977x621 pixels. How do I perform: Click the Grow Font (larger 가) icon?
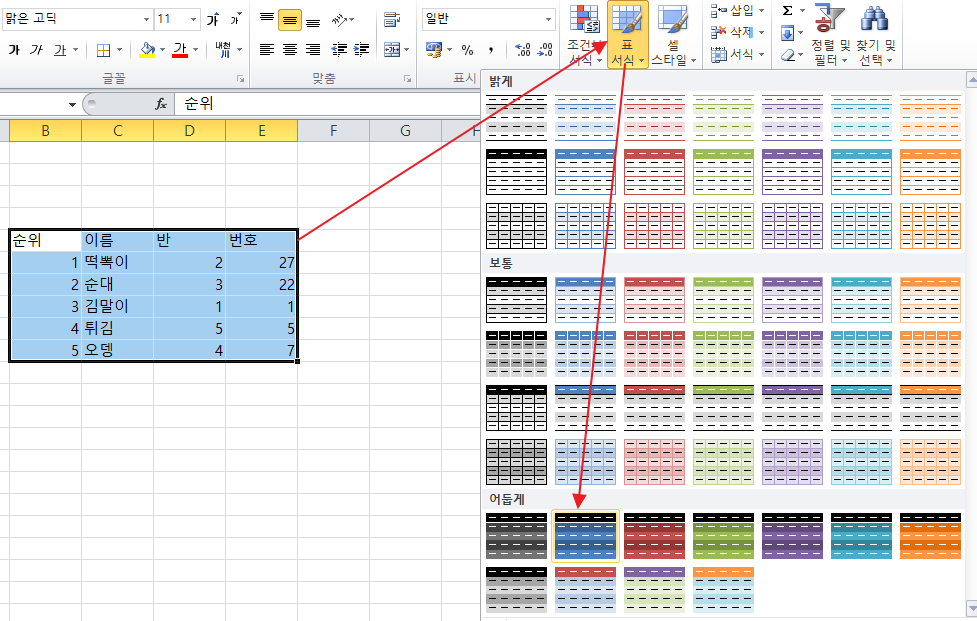click(213, 19)
